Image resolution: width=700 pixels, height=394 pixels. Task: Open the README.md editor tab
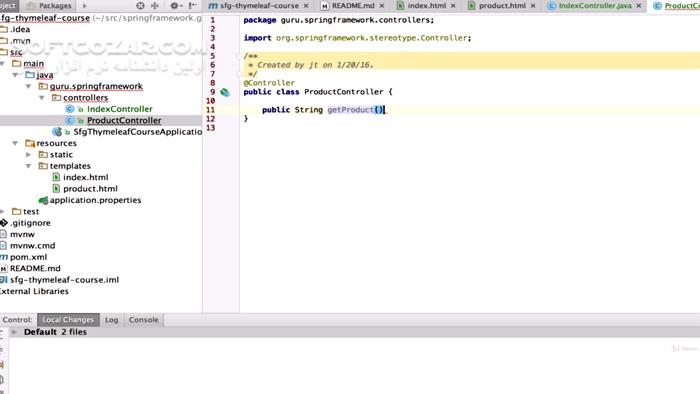(x=353, y=6)
